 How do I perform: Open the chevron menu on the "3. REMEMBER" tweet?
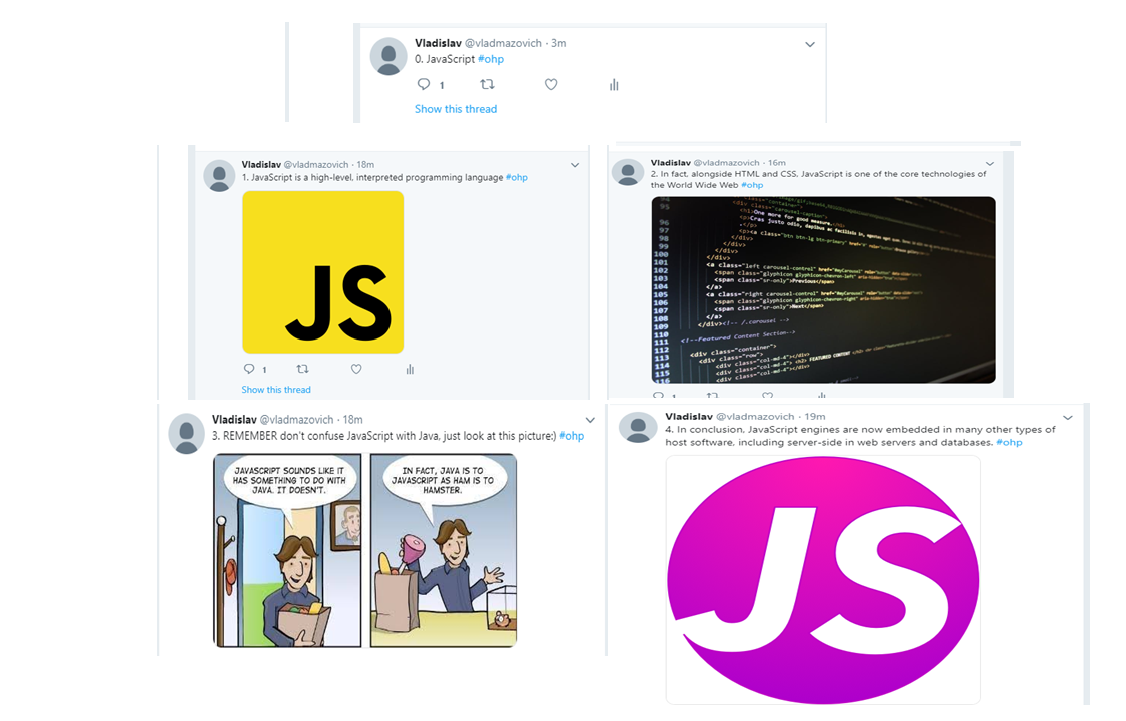point(590,420)
